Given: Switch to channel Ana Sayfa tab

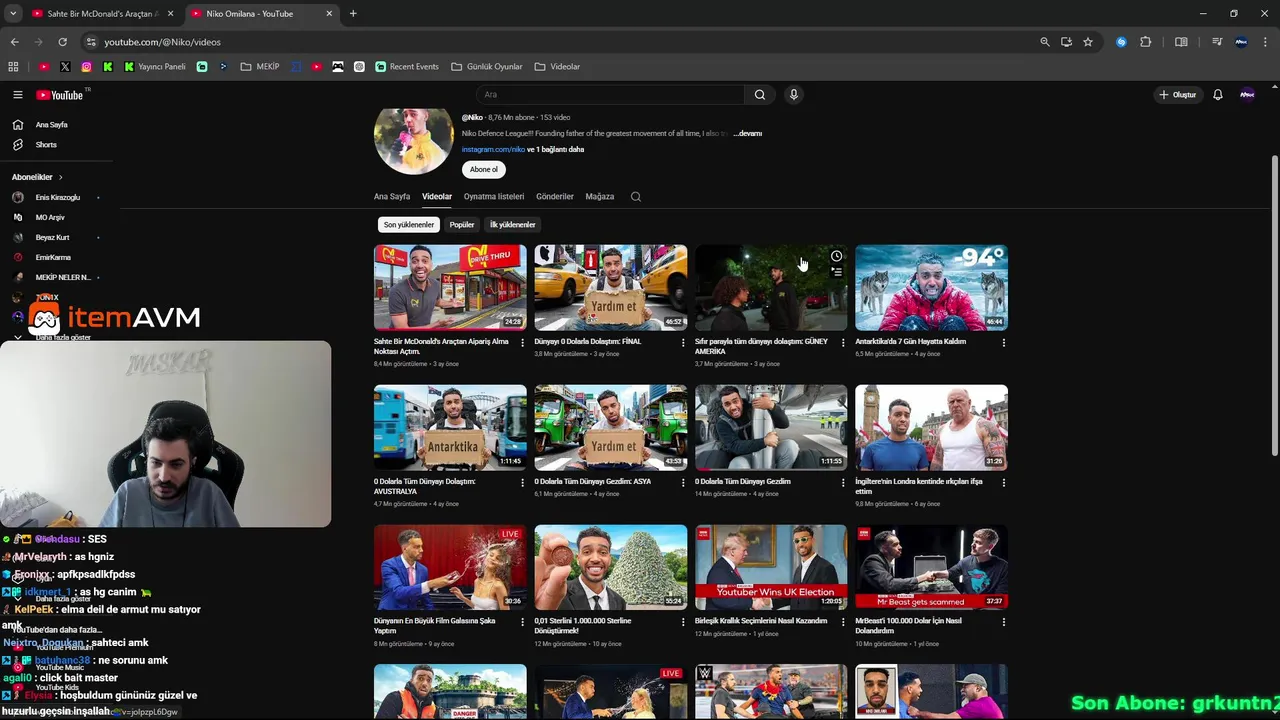Looking at the screenshot, I should [392, 197].
